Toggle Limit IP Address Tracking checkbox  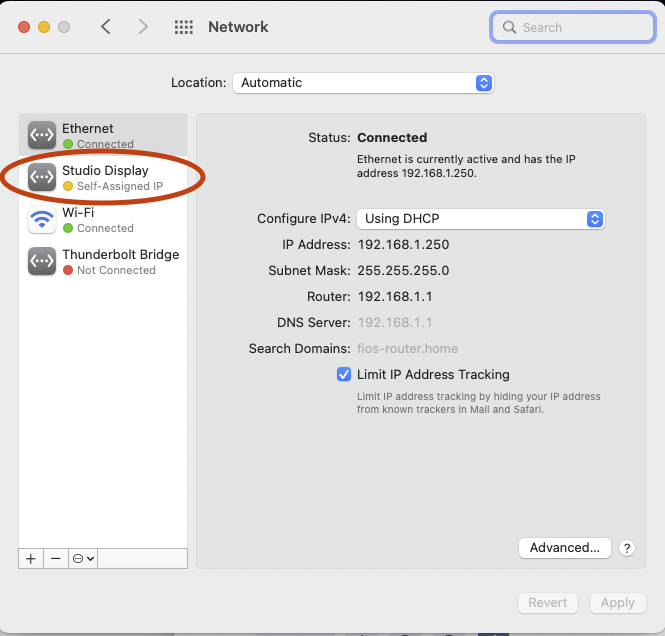344,374
